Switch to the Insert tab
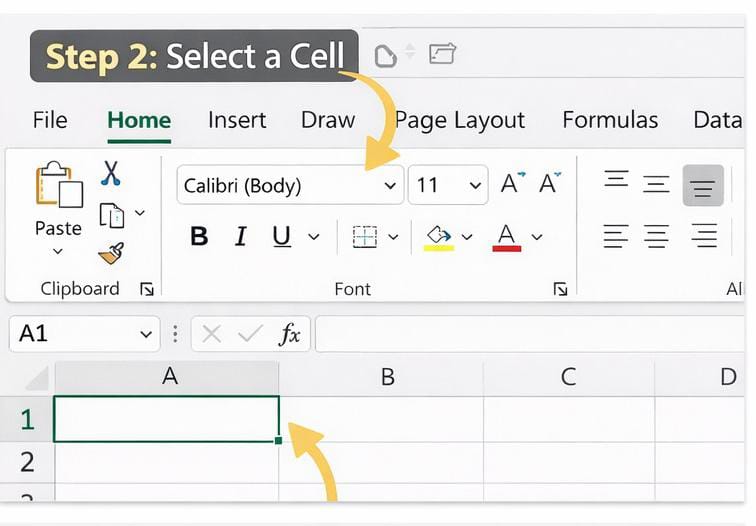The width and height of the screenshot is (756, 526). point(237,121)
